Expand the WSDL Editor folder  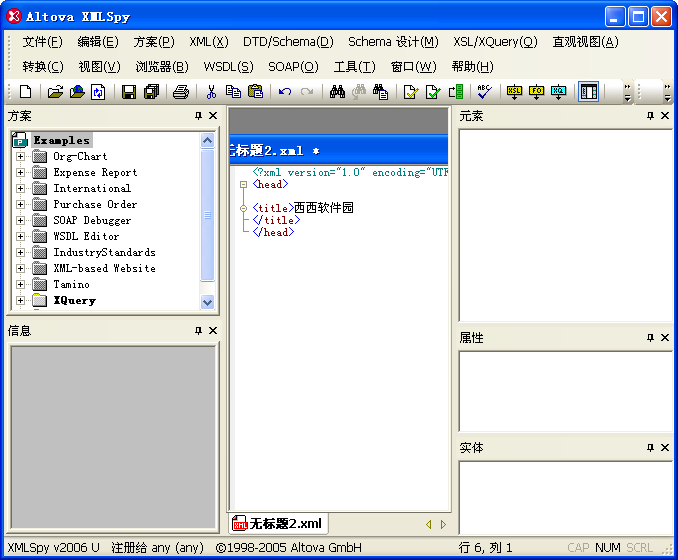tap(20, 237)
